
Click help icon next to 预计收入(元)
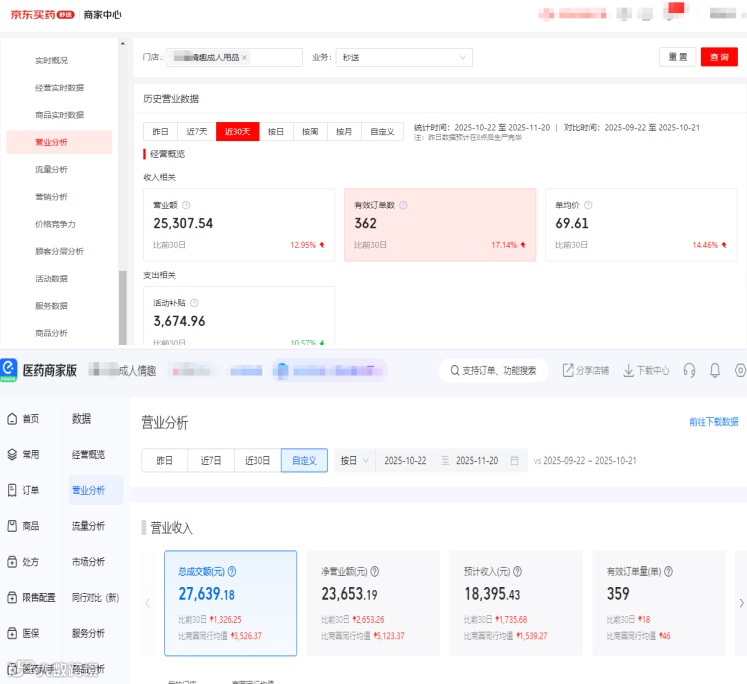[517, 571]
